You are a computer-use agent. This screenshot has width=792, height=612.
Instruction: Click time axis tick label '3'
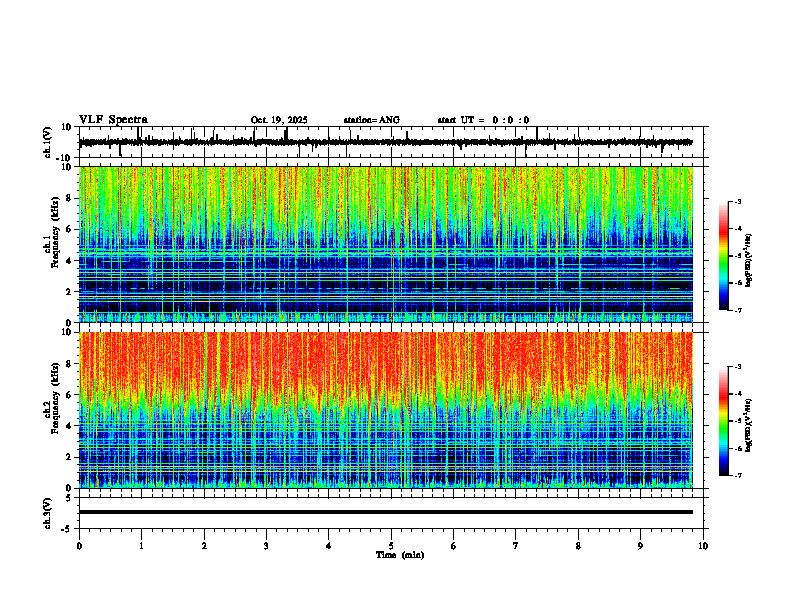point(266,546)
